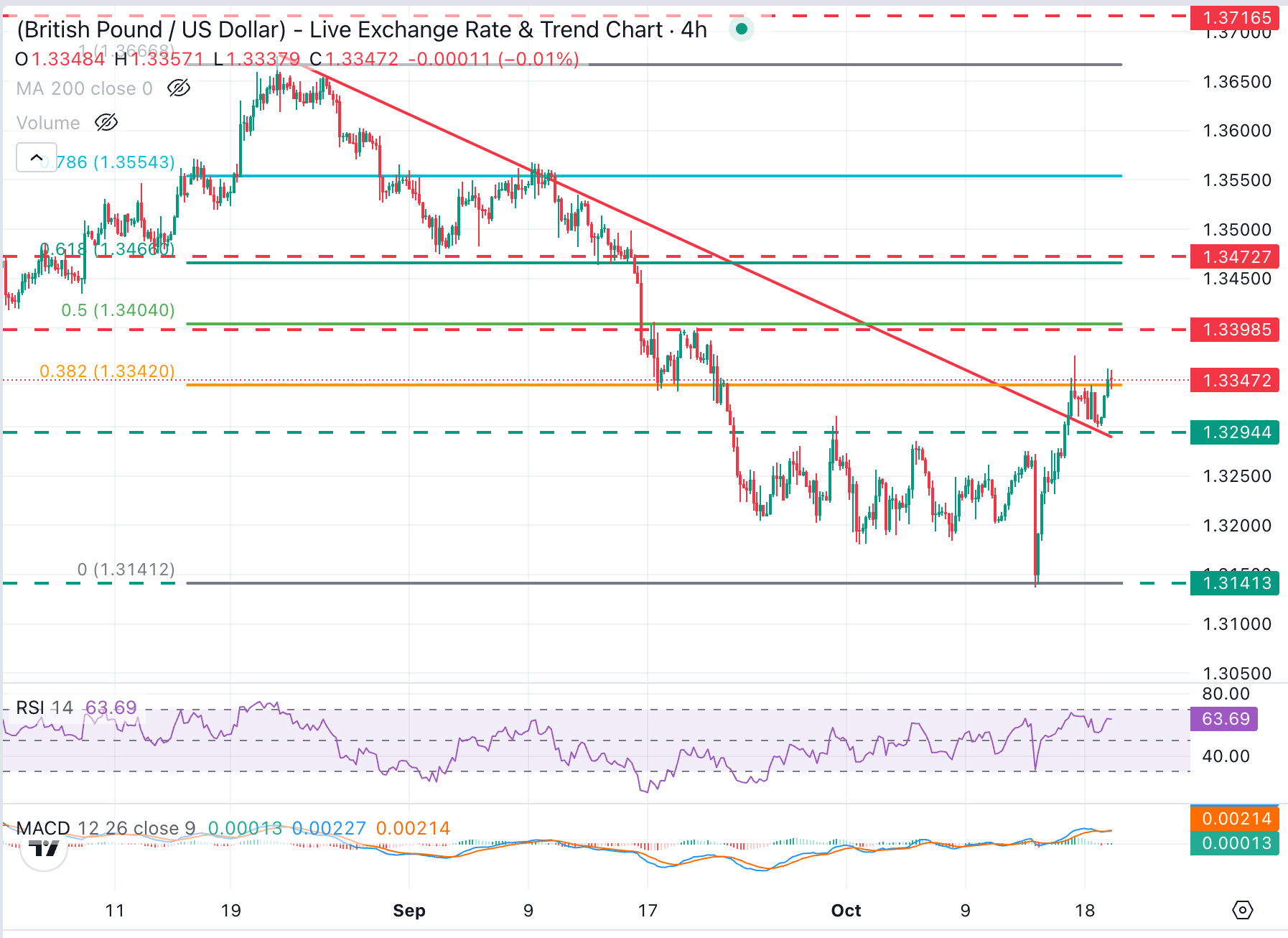Click the RSI value tag 63.69 on the axis
Image resolution: width=1288 pixels, height=938 pixels.
click(1224, 719)
